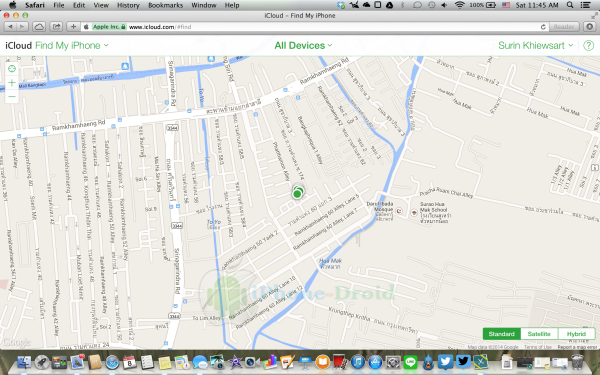
Task: Zoom in on the map with plus
Action: click(x=12, y=83)
